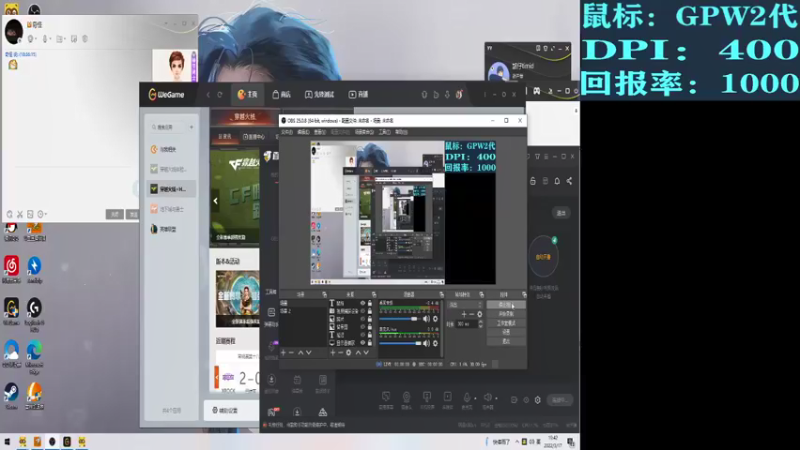Click start-live pill button in streaming app

[x=560, y=400]
